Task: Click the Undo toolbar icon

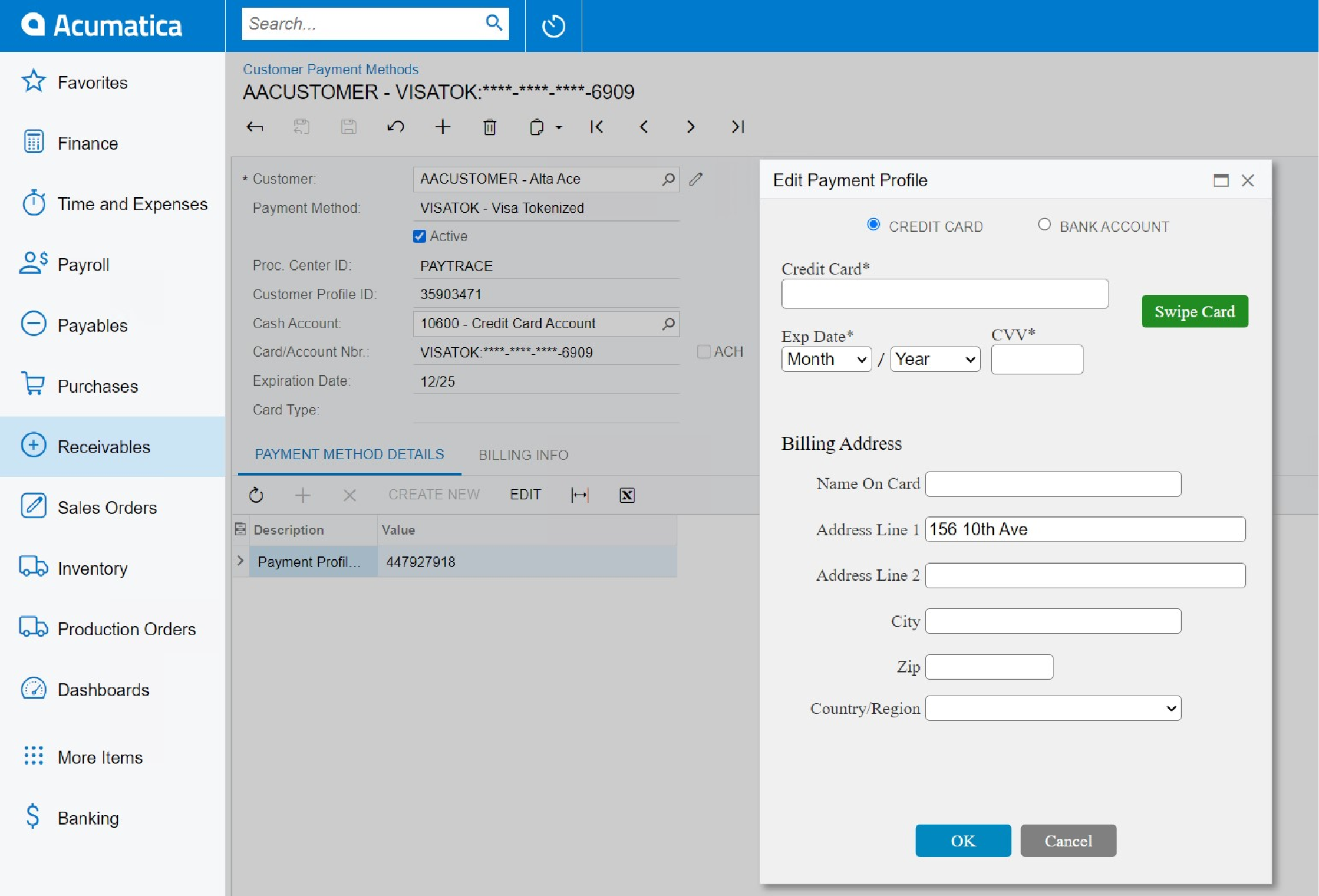Action: click(395, 127)
